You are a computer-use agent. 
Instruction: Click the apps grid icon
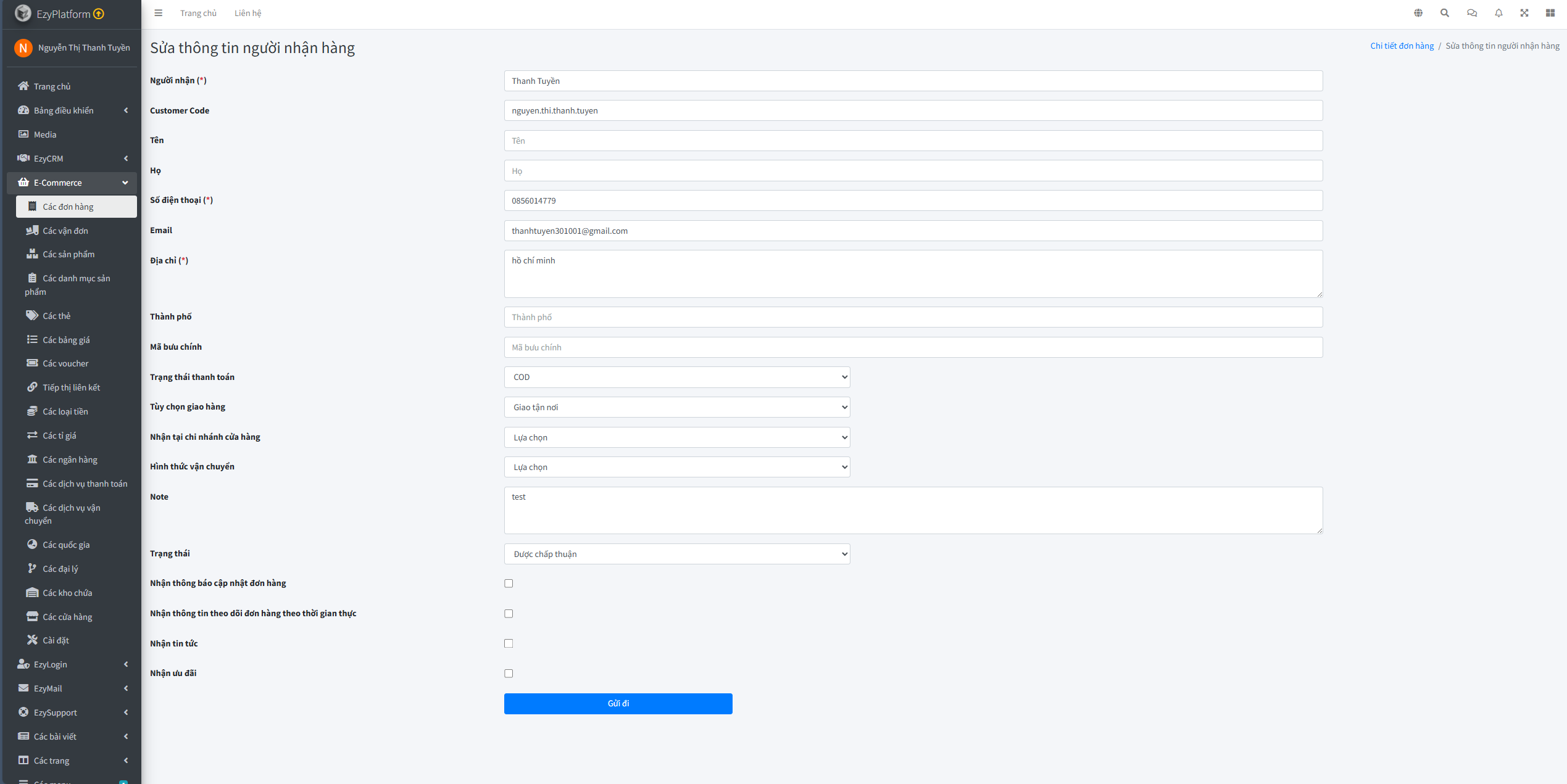tap(1550, 13)
